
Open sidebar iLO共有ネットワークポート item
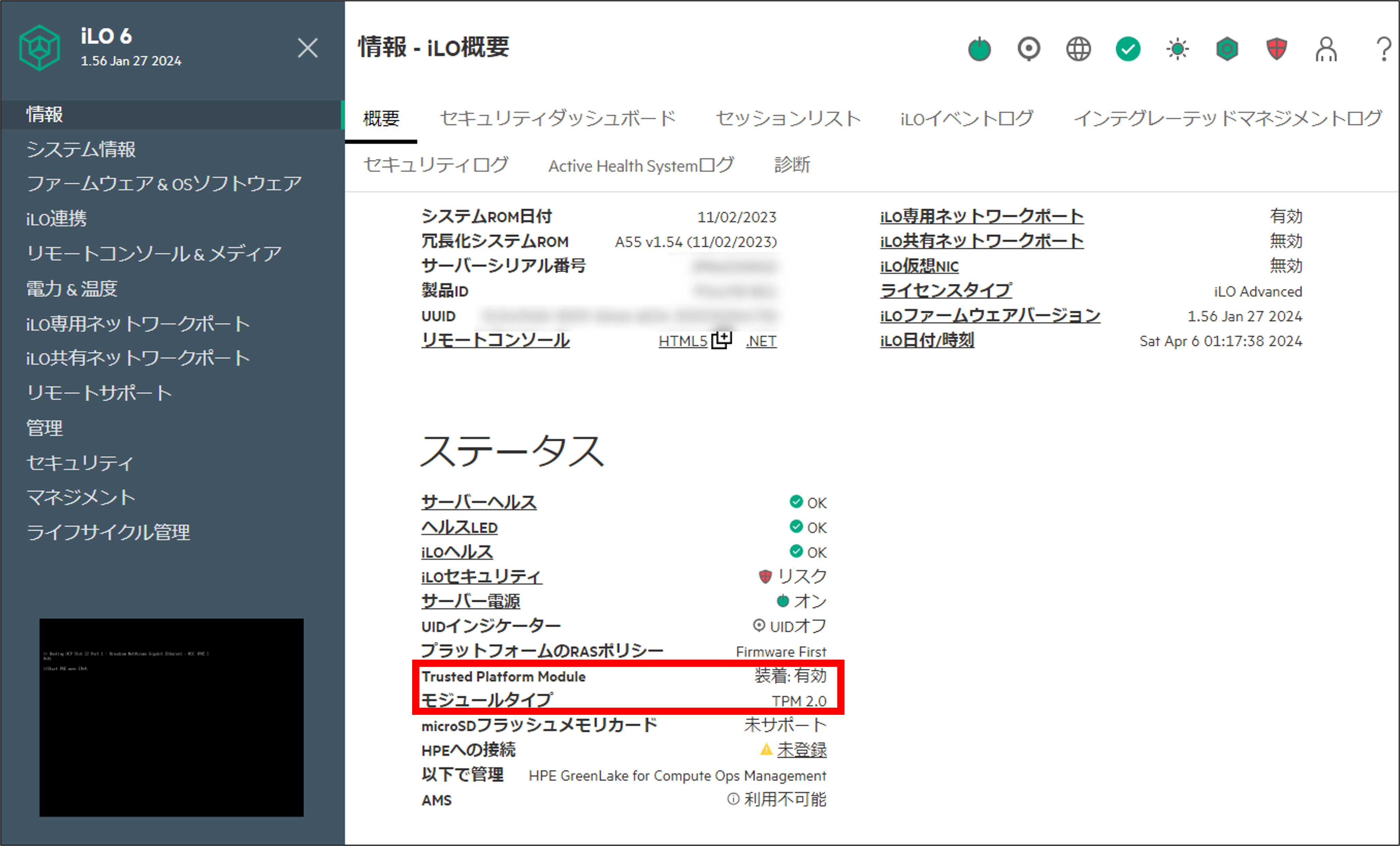[x=138, y=358]
